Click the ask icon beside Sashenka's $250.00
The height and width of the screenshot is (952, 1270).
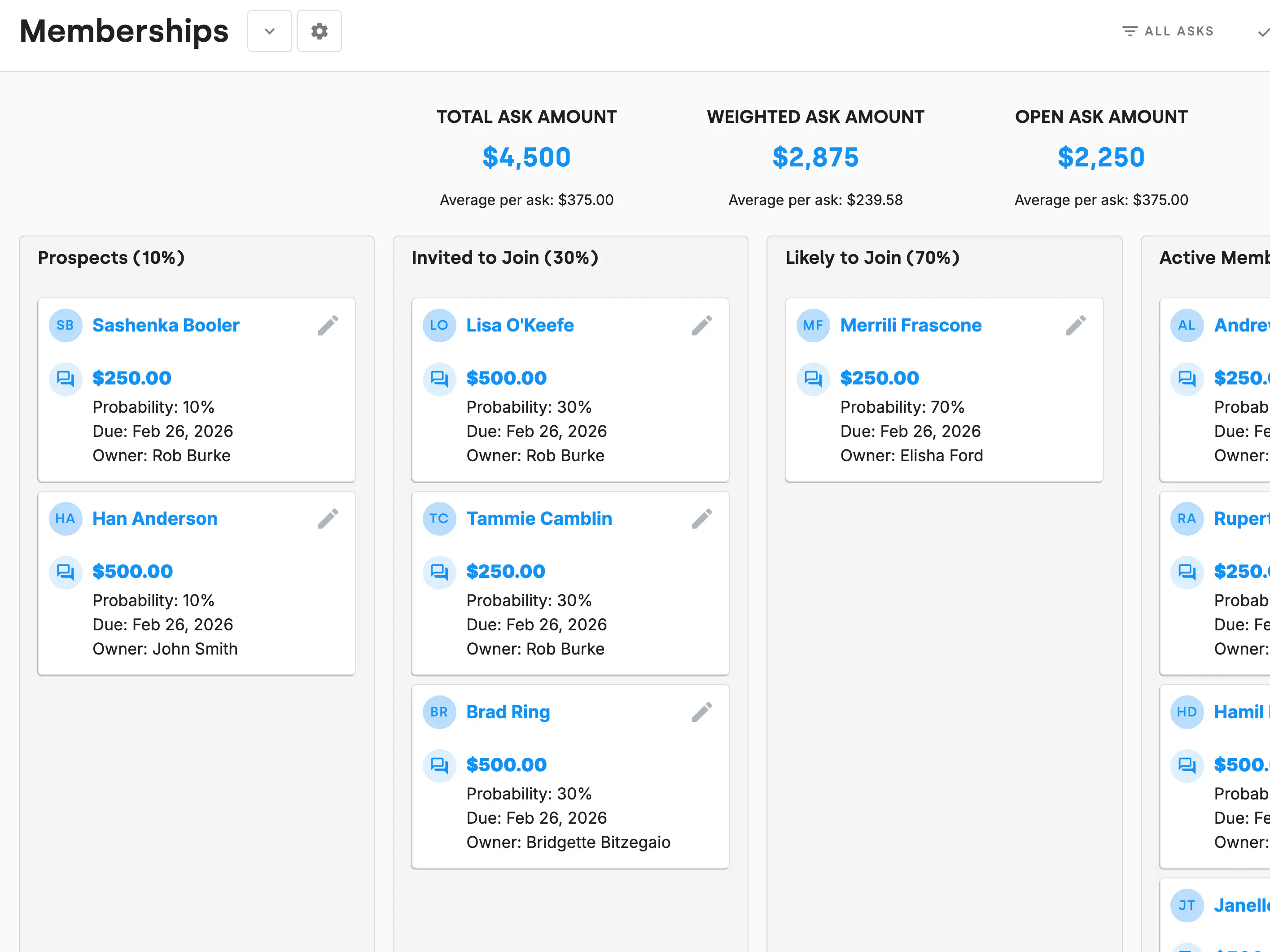point(66,379)
